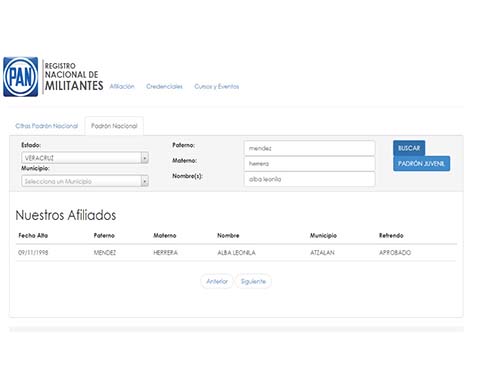Viewport: 500px width, 386px height.
Task: Open the Estado dropdown showing VERACRUZ
Action: click(85, 158)
